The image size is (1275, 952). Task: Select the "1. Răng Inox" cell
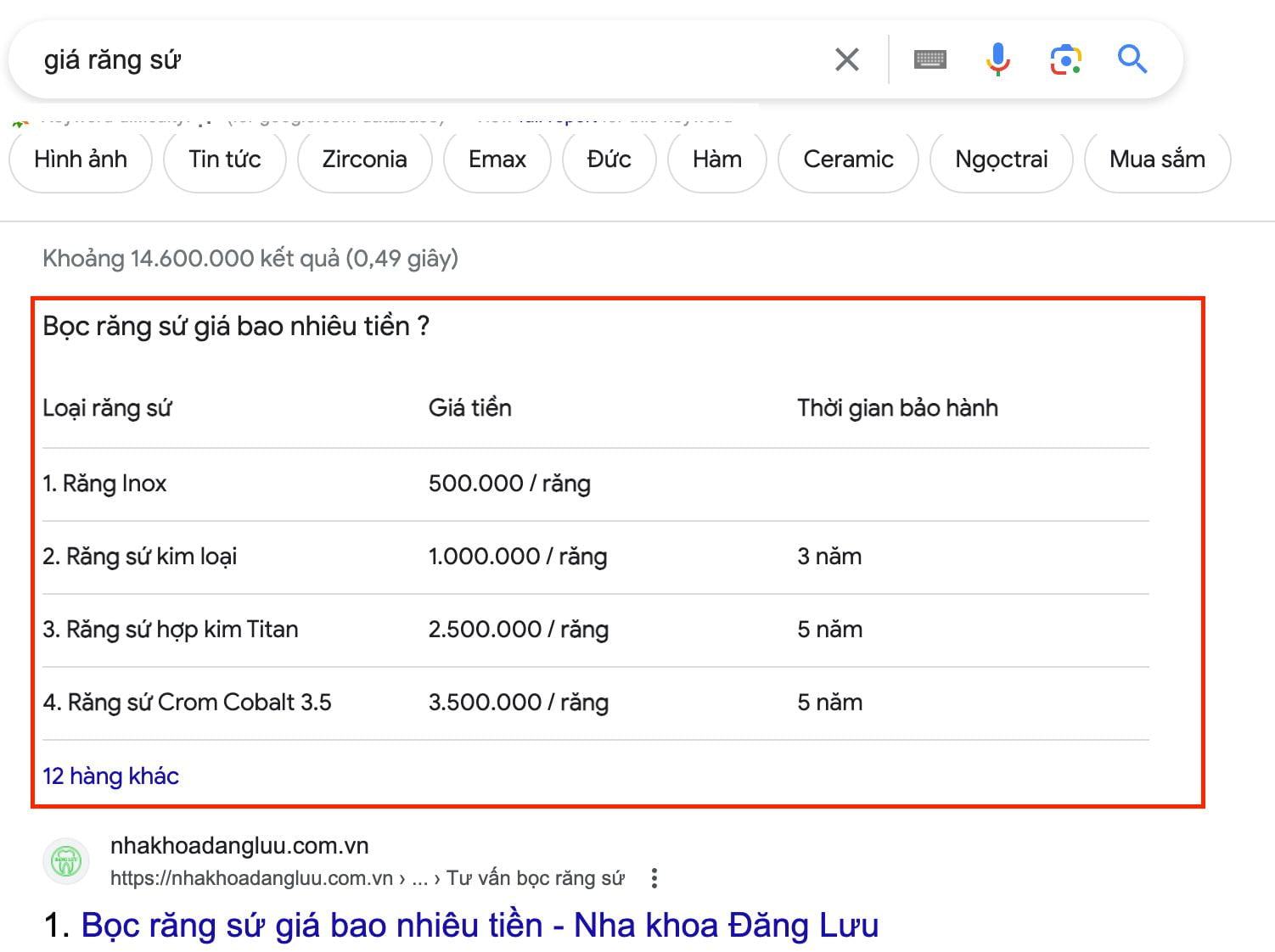click(x=104, y=484)
